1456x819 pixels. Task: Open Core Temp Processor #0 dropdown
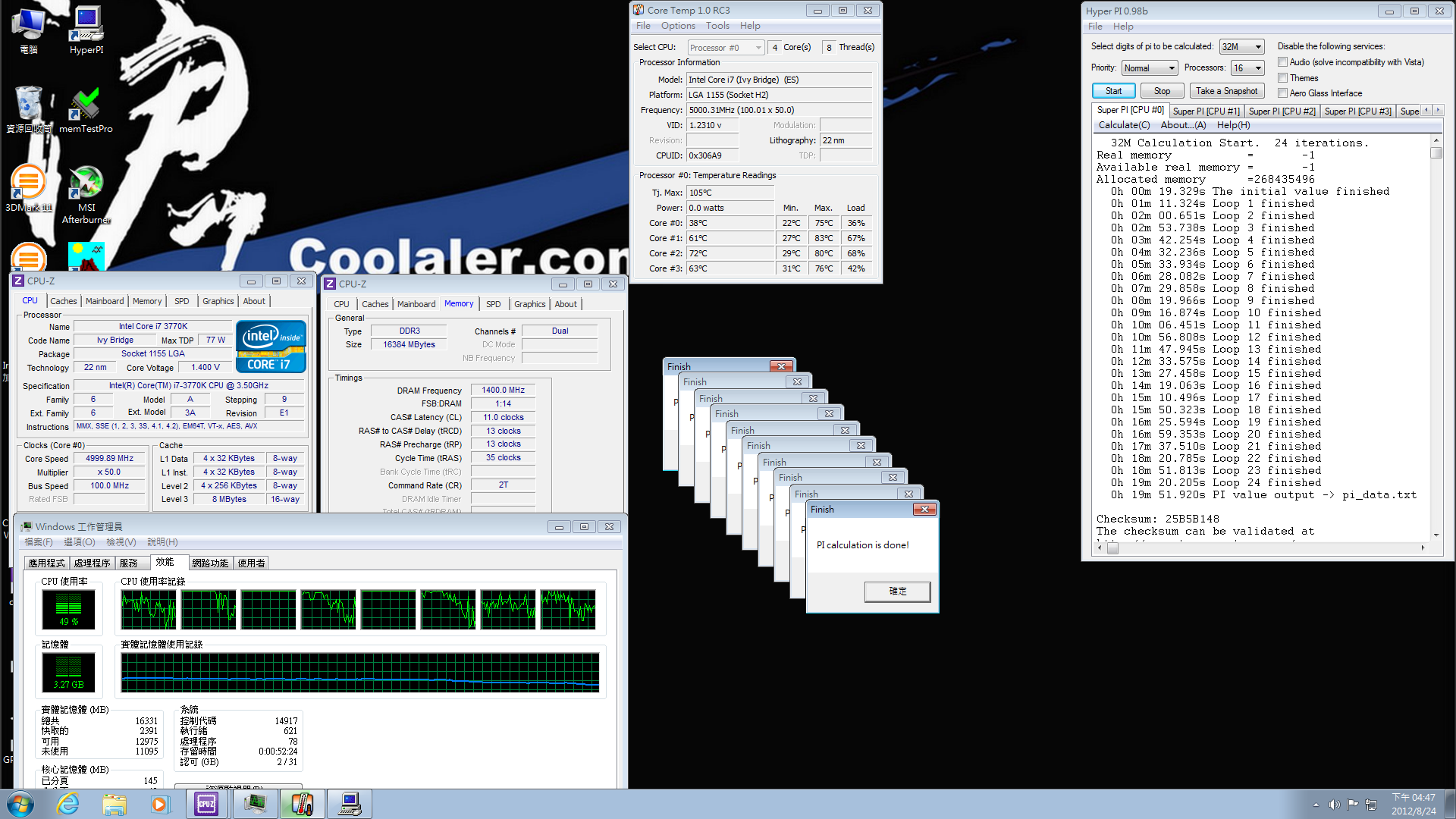click(x=725, y=48)
